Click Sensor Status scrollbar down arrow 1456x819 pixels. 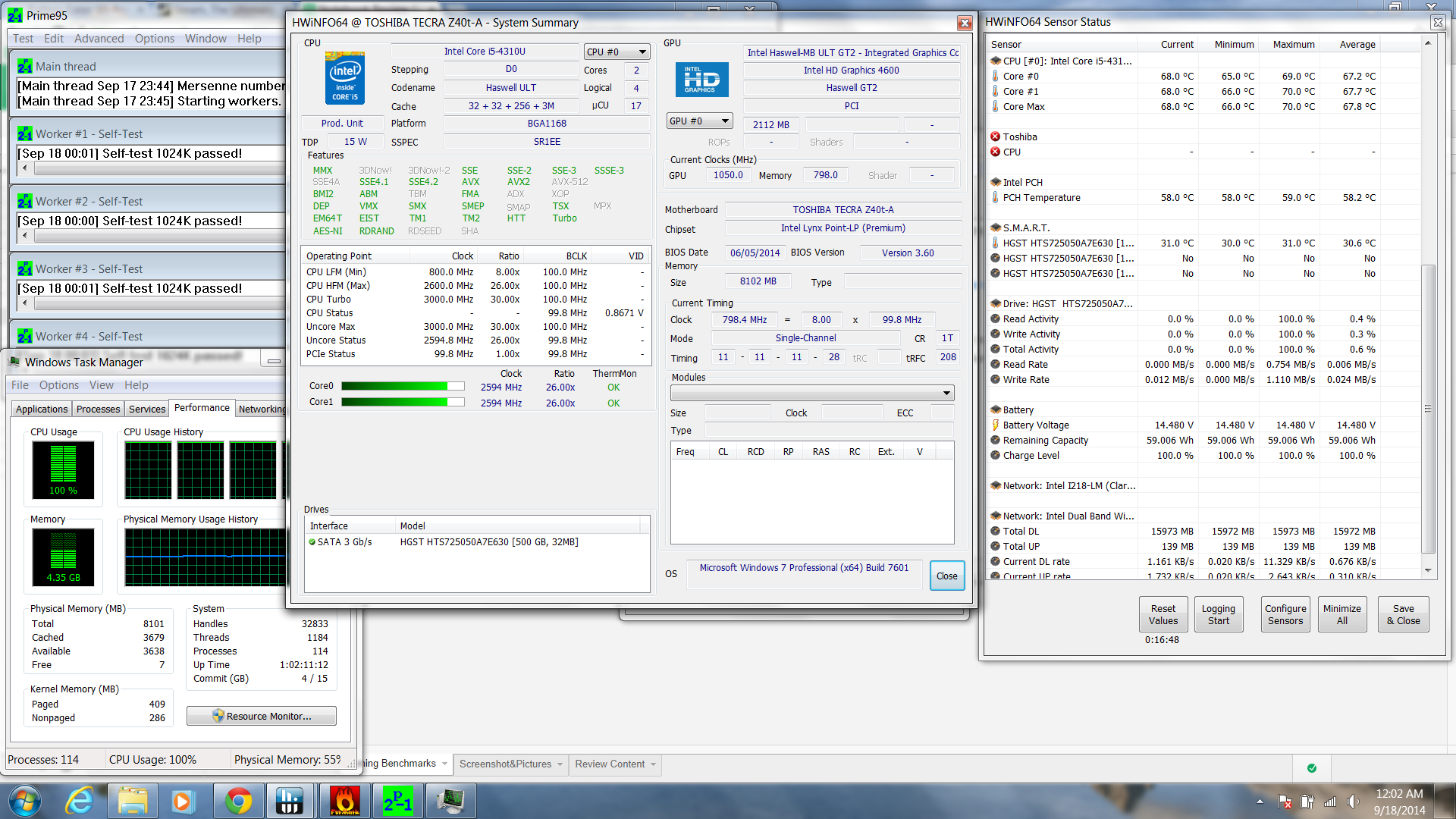[1428, 570]
